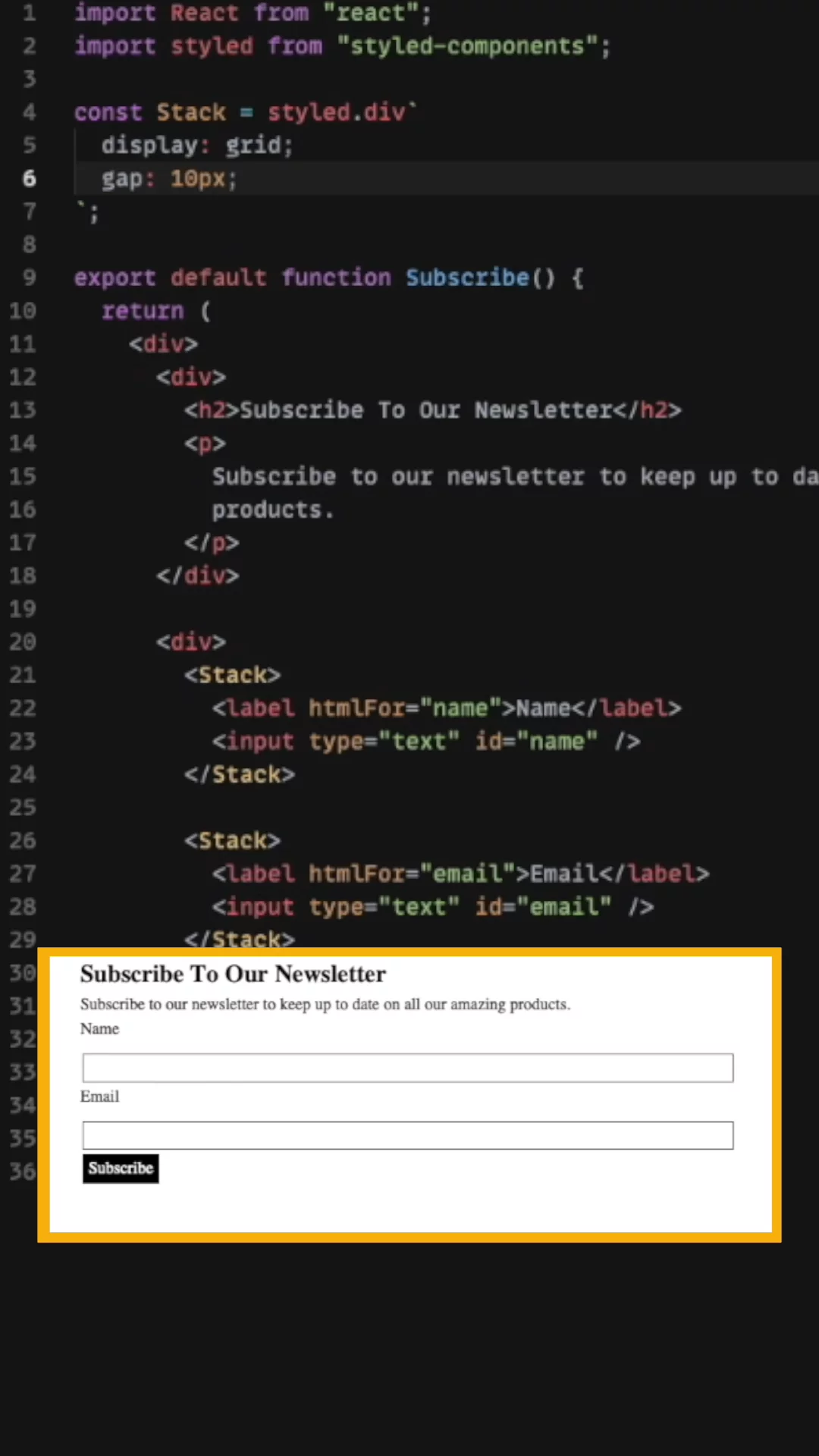Click the newsletter description paragraph in preview
This screenshot has height=1456, width=819.
coord(325,1004)
